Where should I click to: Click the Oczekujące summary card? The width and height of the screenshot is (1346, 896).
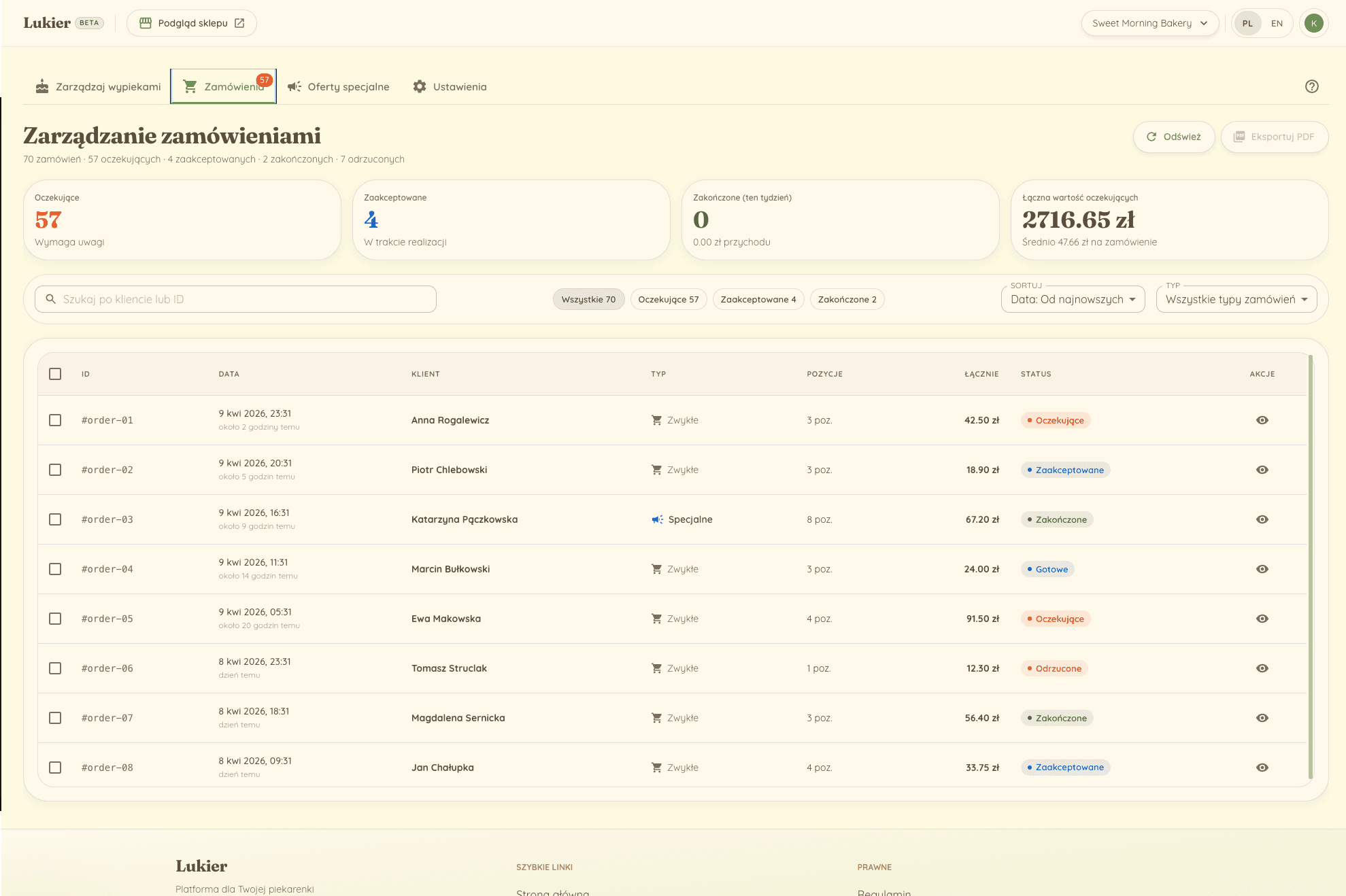coord(182,220)
